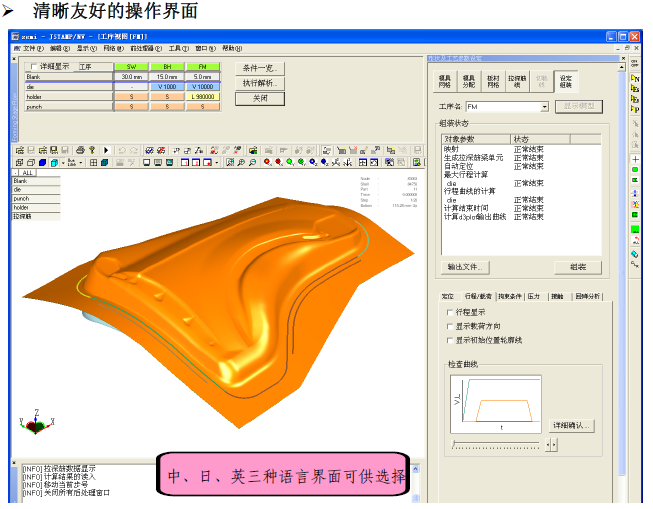Switch to the 压力 tab

pyautogui.click(x=533, y=297)
